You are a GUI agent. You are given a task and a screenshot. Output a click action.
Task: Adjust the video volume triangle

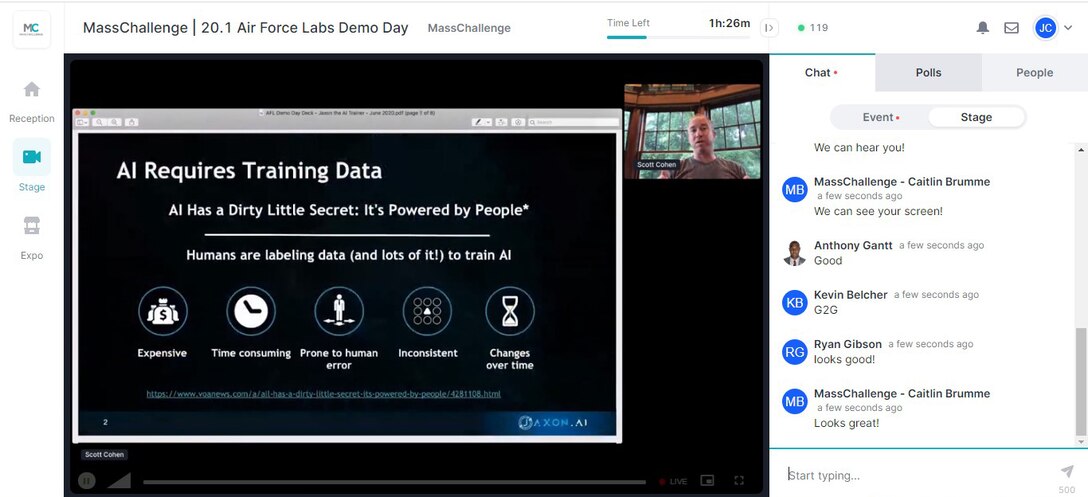(119, 480)
